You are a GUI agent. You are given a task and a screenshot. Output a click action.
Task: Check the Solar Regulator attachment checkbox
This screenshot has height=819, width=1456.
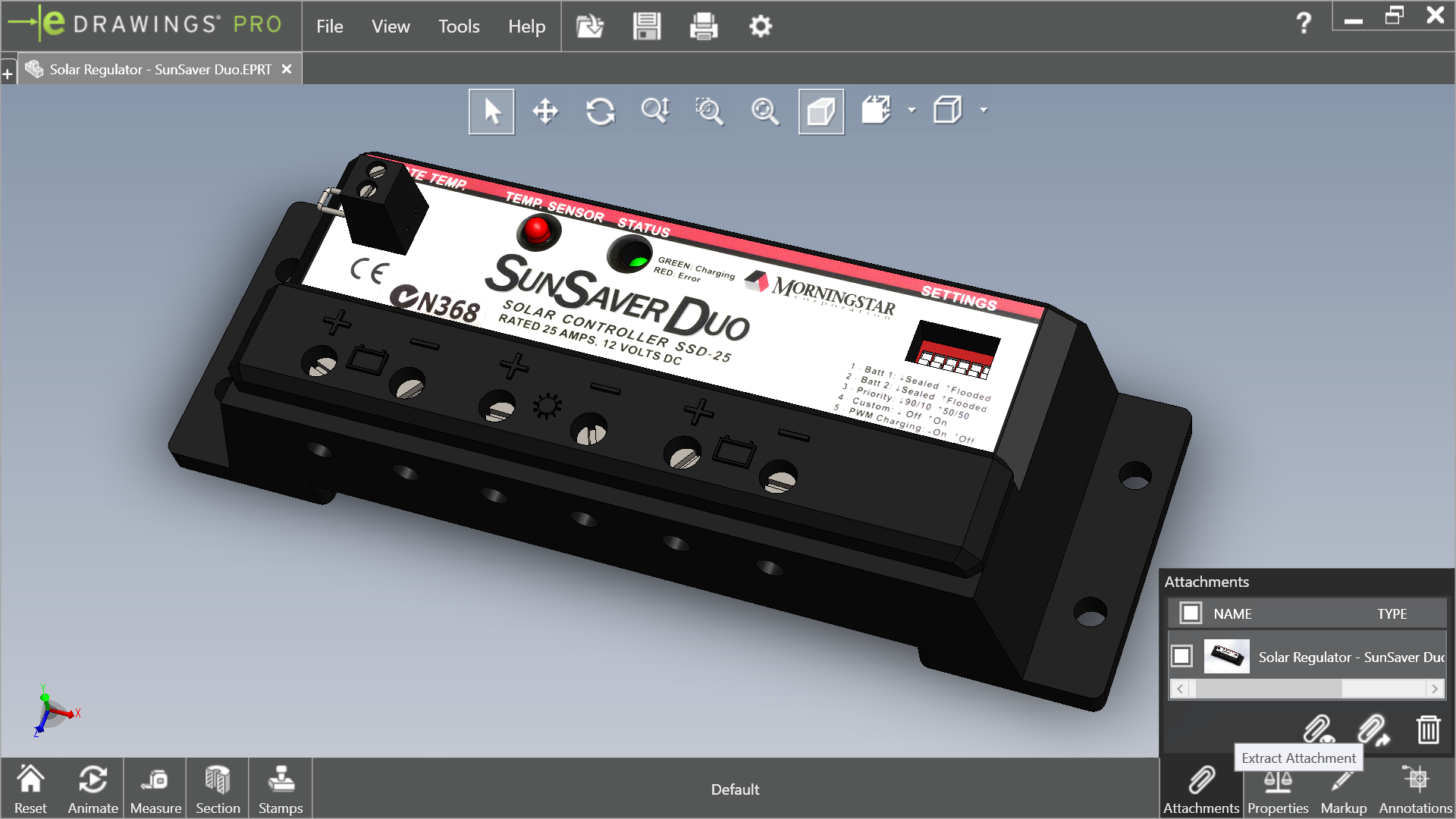[x=1181, y=656]
